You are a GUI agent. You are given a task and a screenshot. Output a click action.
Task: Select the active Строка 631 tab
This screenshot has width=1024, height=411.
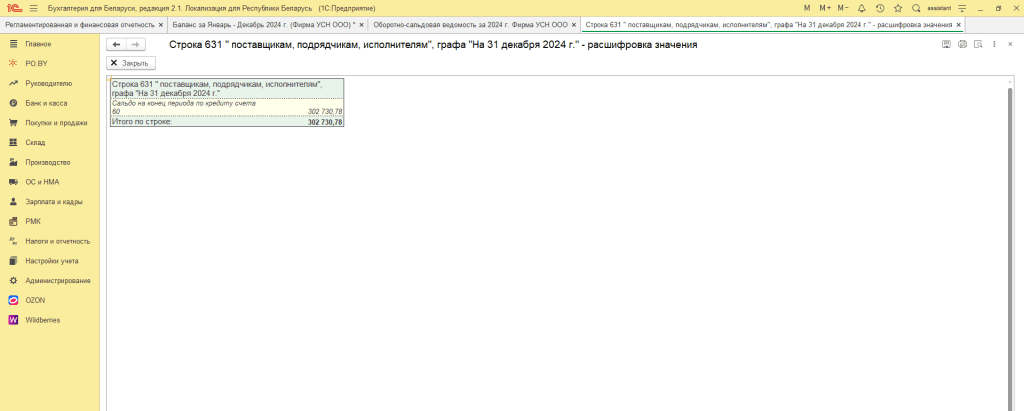[768, 25]
